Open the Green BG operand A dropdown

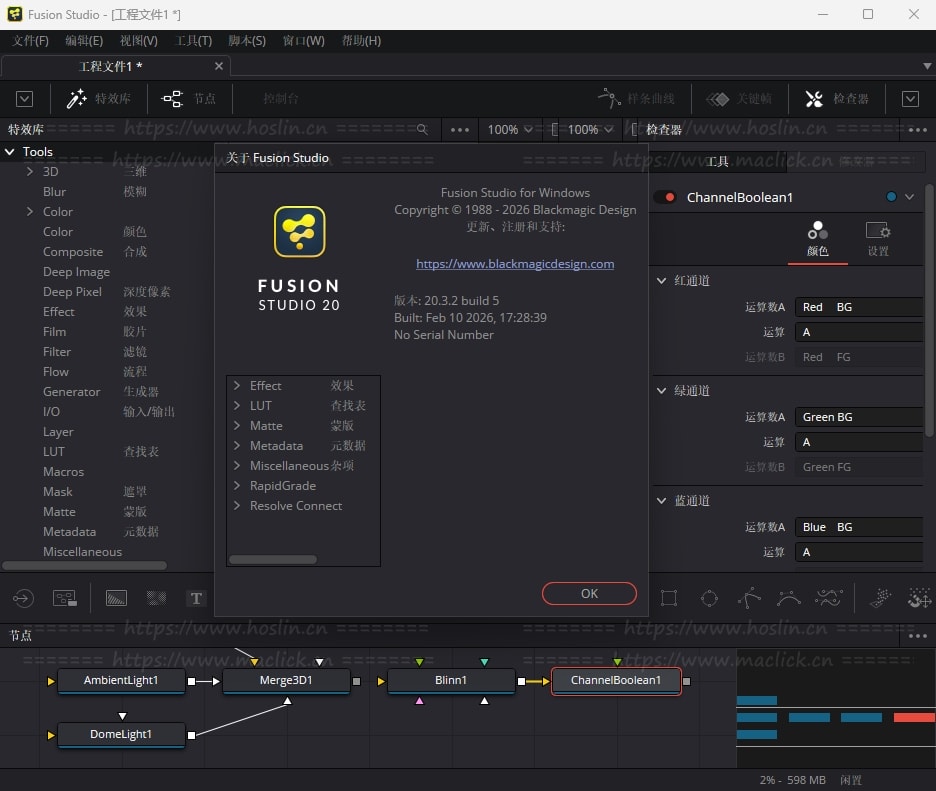[x=859, y=417]
